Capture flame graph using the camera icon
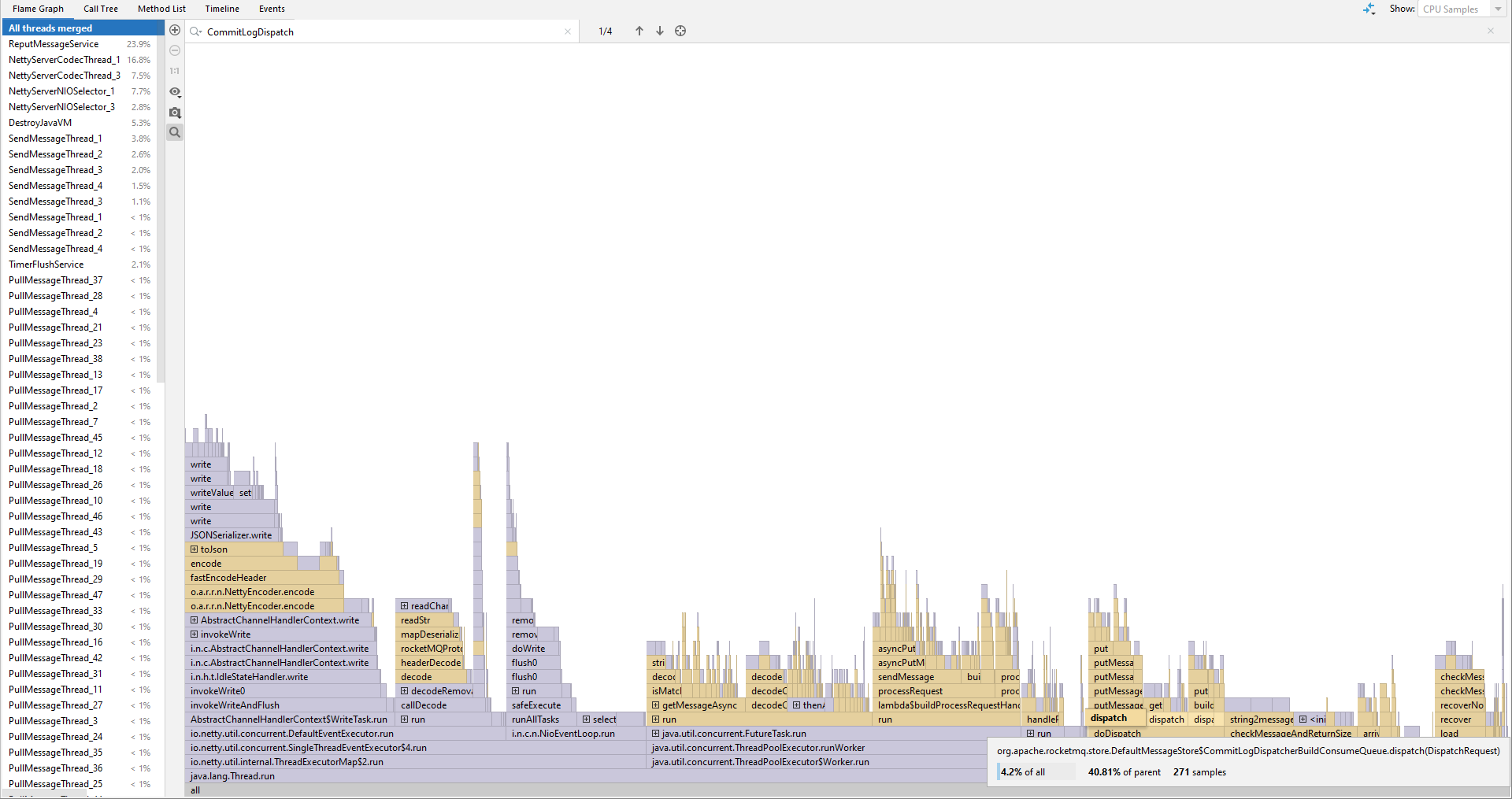 tap(174, 113)
